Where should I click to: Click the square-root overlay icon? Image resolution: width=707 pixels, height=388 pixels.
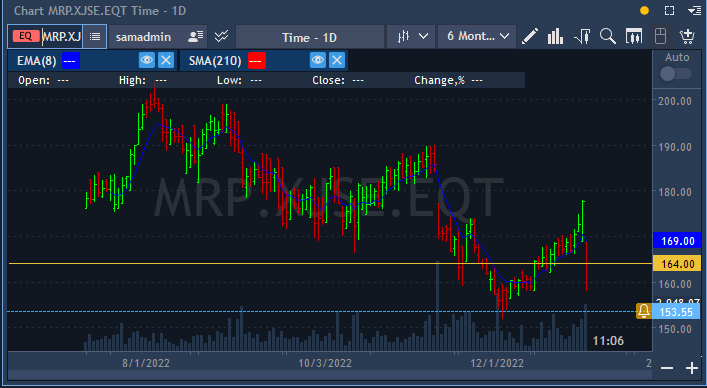click(x=582, y=37)
